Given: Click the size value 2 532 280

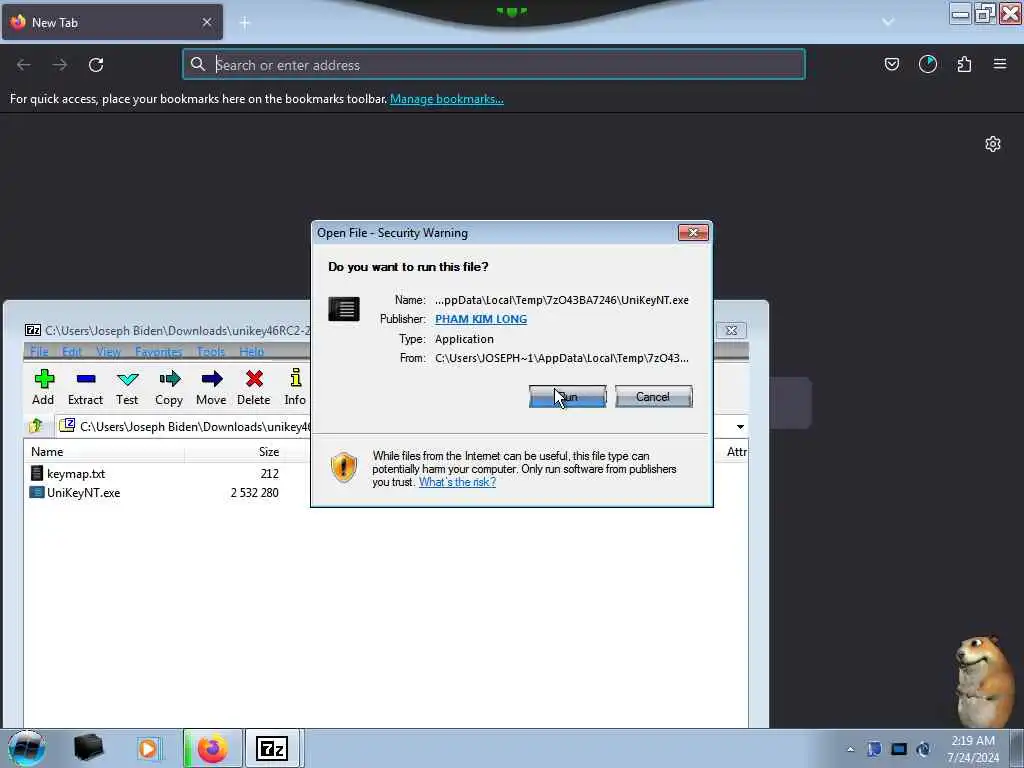Looking at the screenshot, I should pyautogui.click(x=255, y=493).
